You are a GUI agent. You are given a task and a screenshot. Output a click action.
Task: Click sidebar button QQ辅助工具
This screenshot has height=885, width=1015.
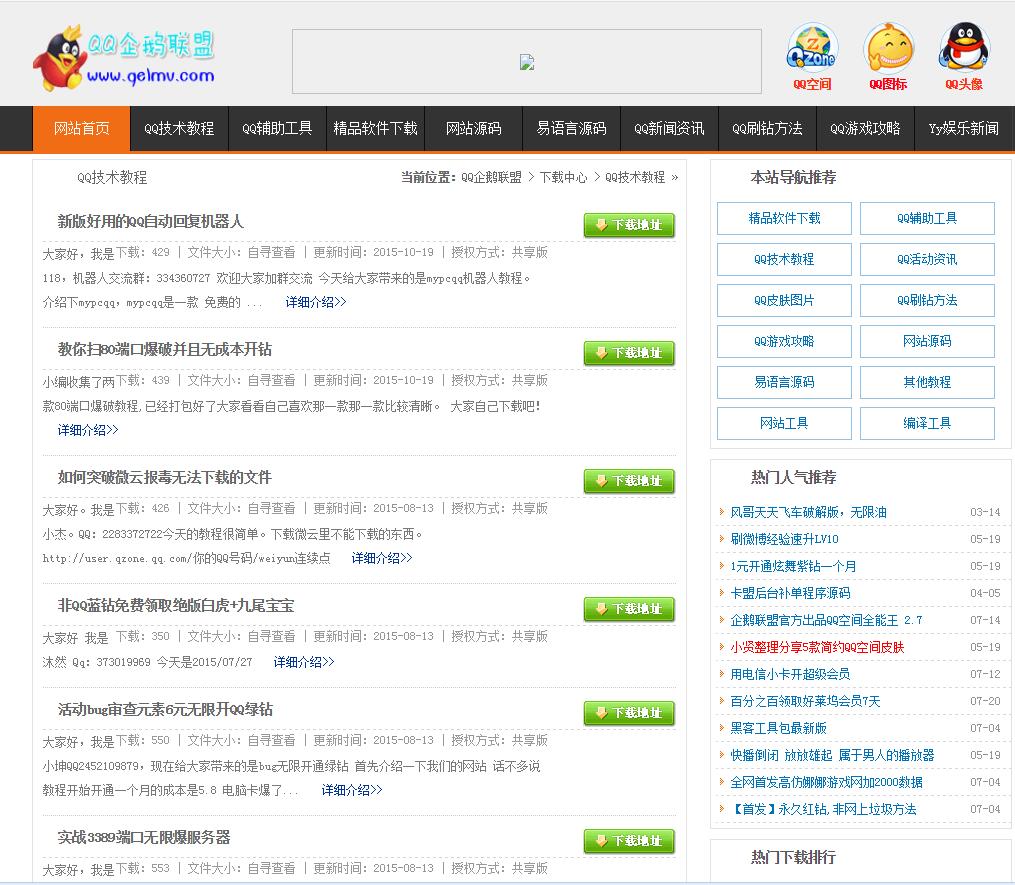[x=927, y=218]
